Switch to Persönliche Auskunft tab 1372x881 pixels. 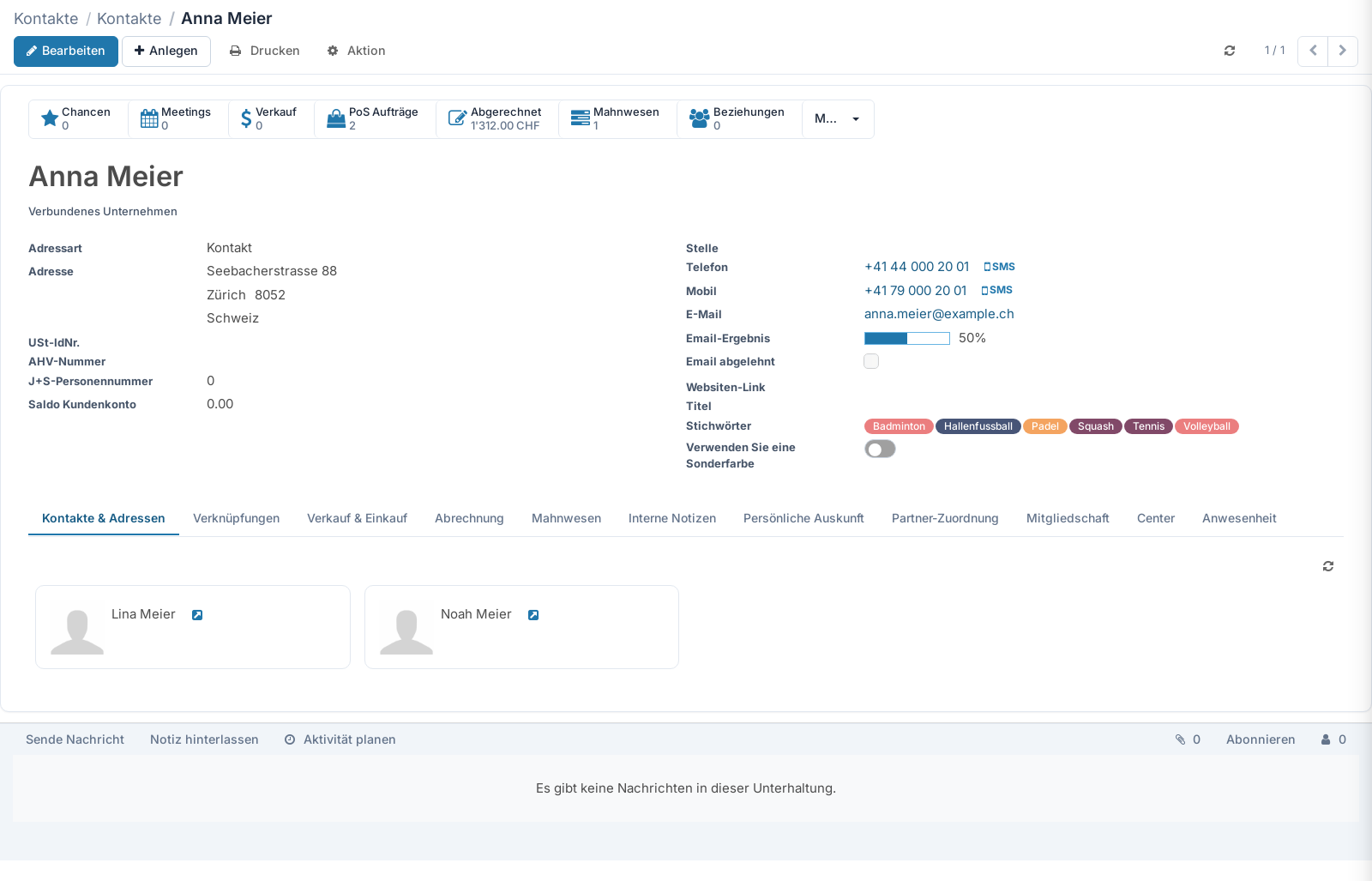[803, 518]
